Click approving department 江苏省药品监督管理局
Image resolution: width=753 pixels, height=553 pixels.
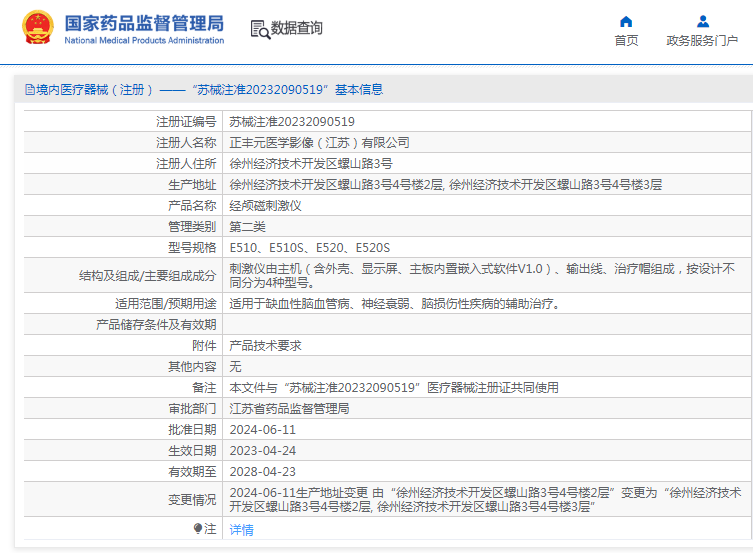290,409
